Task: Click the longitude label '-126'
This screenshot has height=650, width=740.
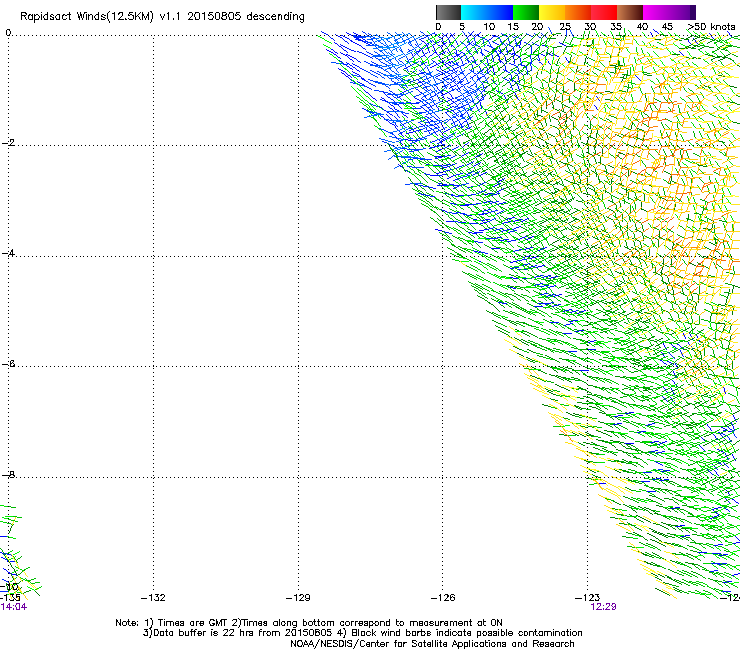Action: pos(443,598)
